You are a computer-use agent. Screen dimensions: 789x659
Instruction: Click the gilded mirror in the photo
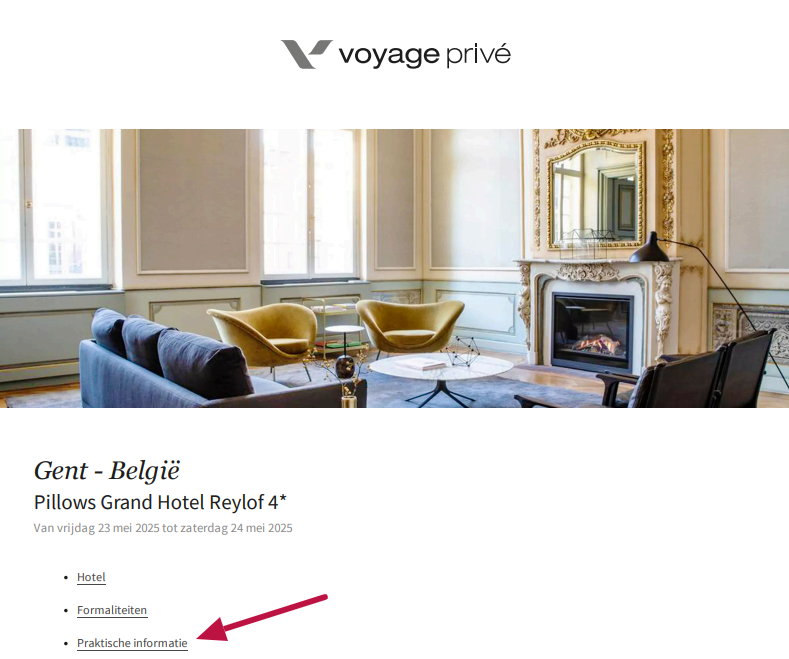pos(596,195)
